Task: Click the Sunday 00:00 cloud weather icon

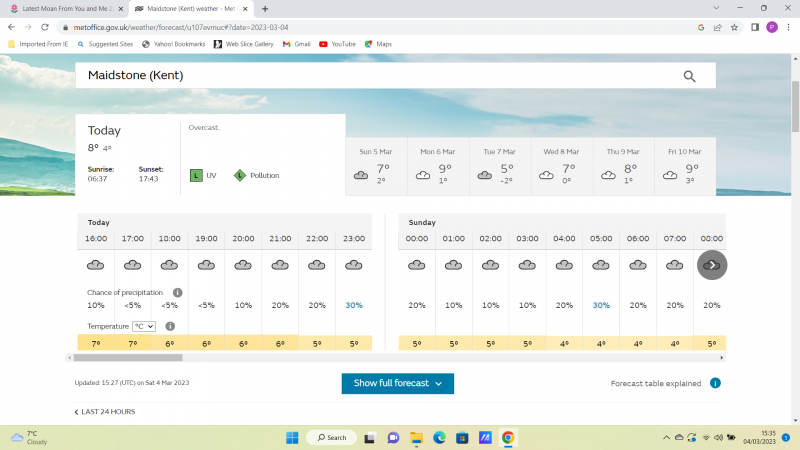Action: point(416,265)
